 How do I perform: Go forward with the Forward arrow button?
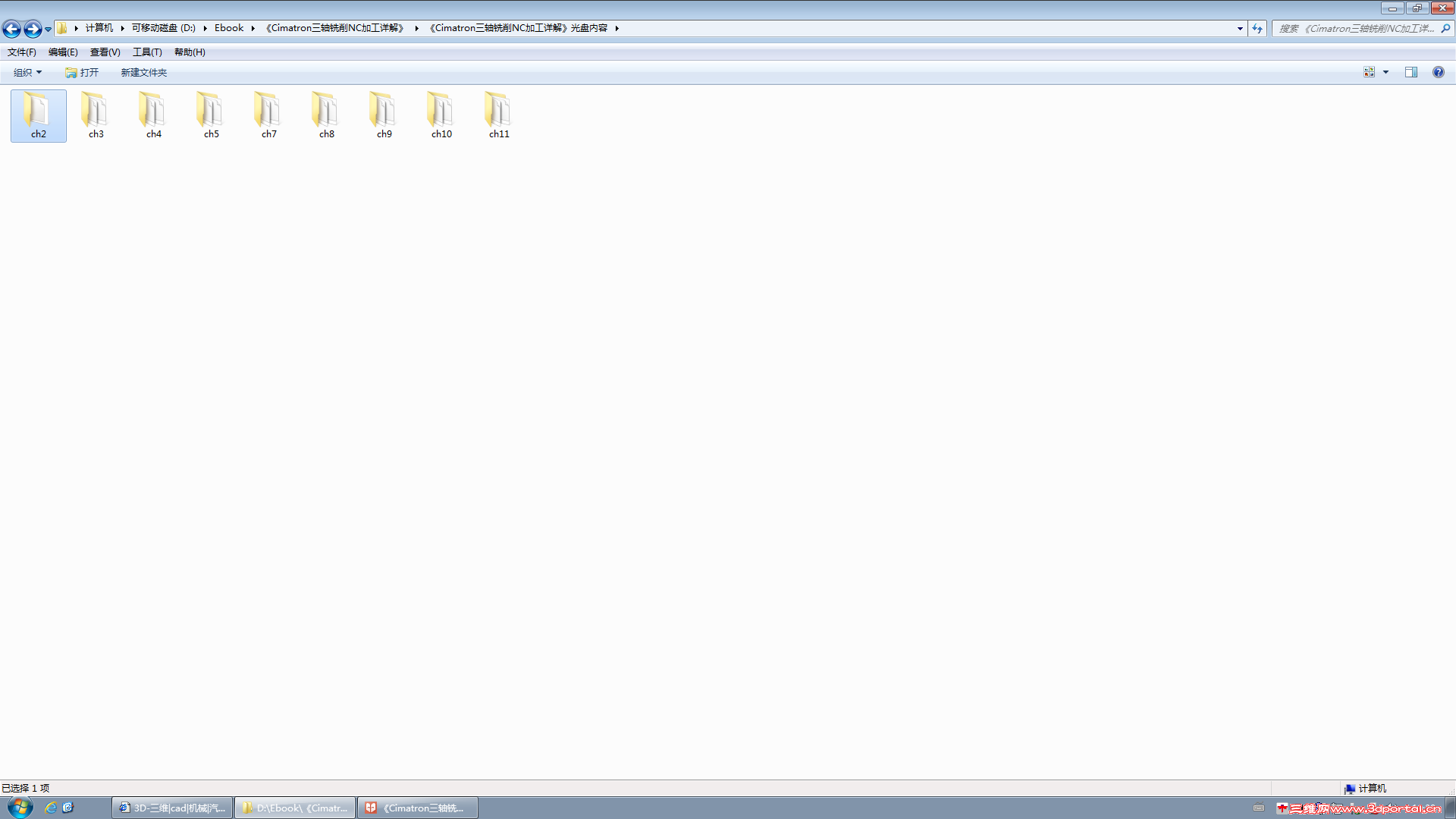33,29
